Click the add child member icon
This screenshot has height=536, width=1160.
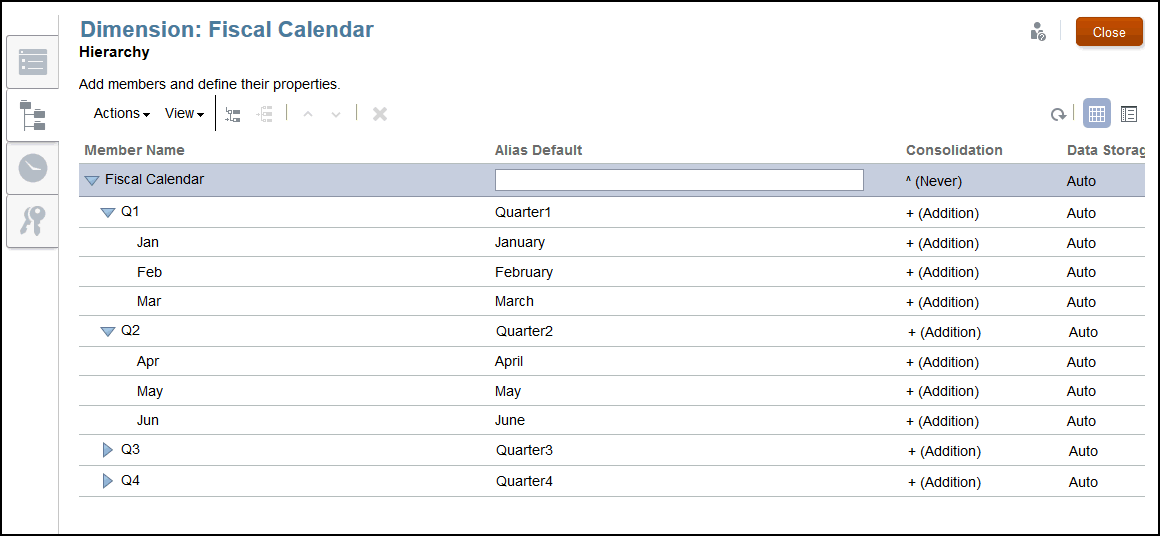click(233, 114)
